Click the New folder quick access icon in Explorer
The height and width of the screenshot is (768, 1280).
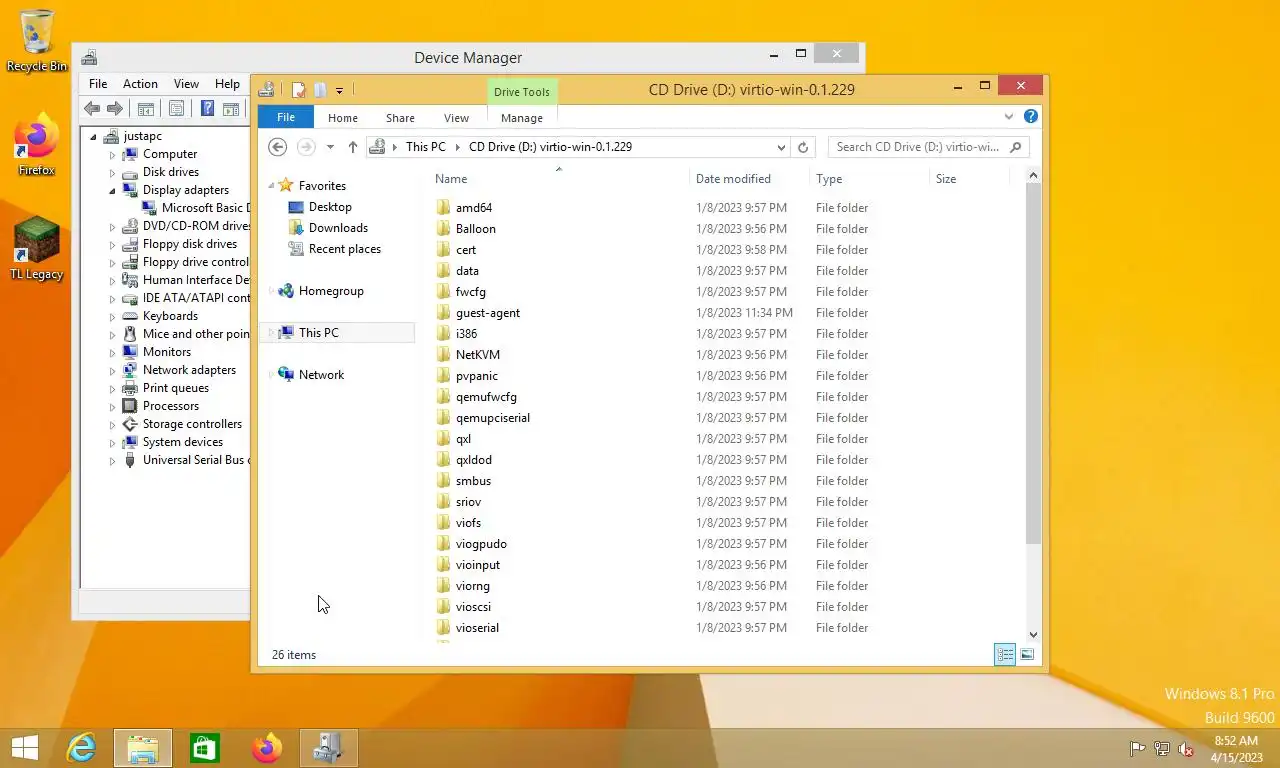(x=319, y=90)
